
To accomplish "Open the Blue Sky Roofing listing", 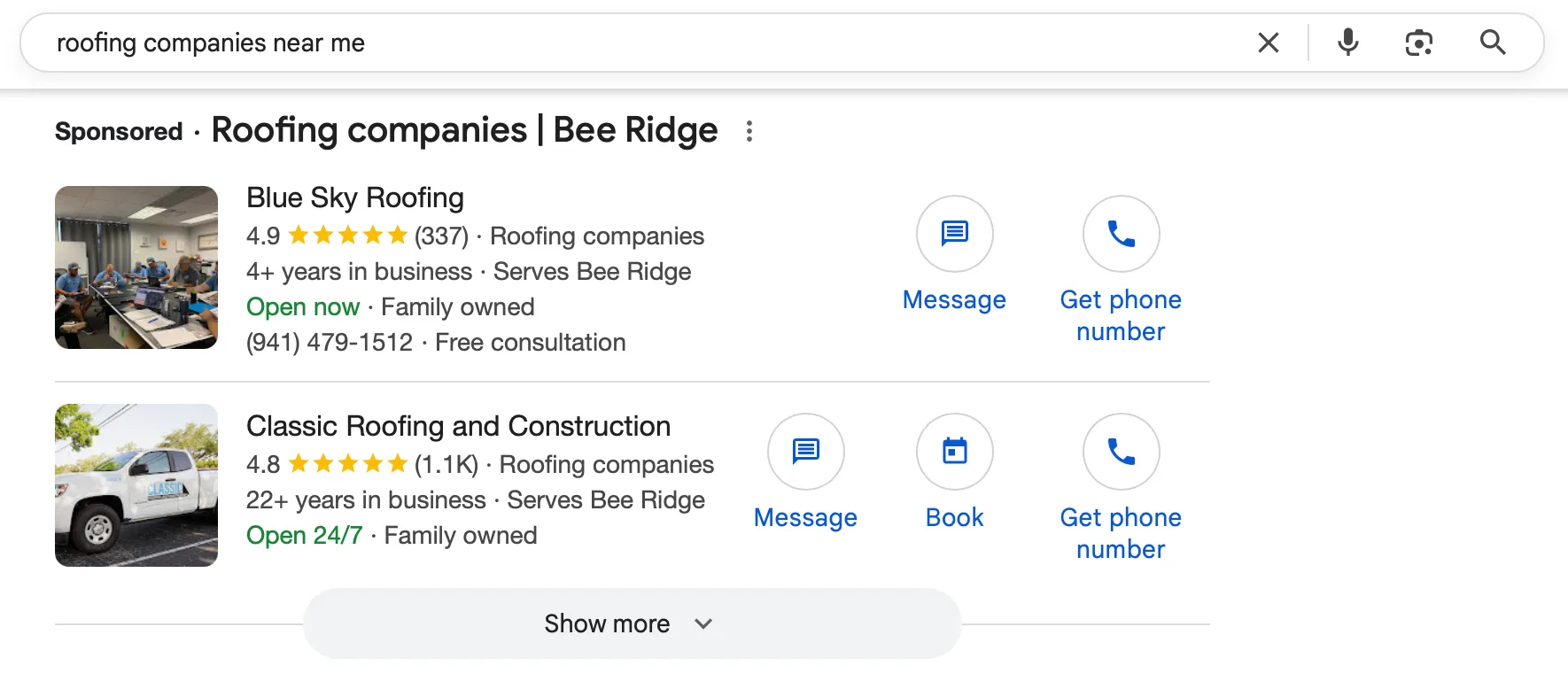I will click(x=354, y=197).
